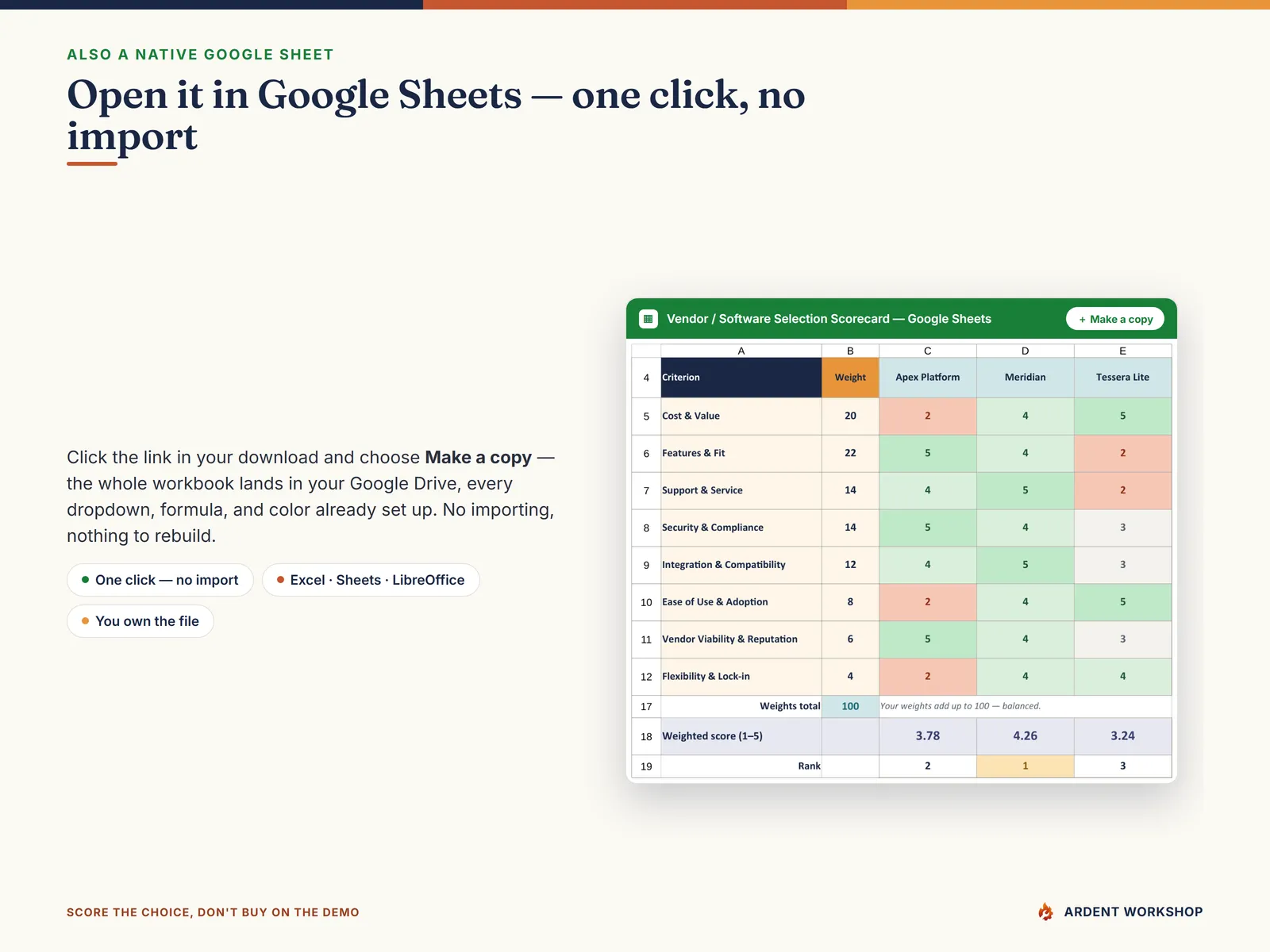Click the Cost & Value cell
The width and height of the screenshot is (1270, 952).
[x=741, y=416]
